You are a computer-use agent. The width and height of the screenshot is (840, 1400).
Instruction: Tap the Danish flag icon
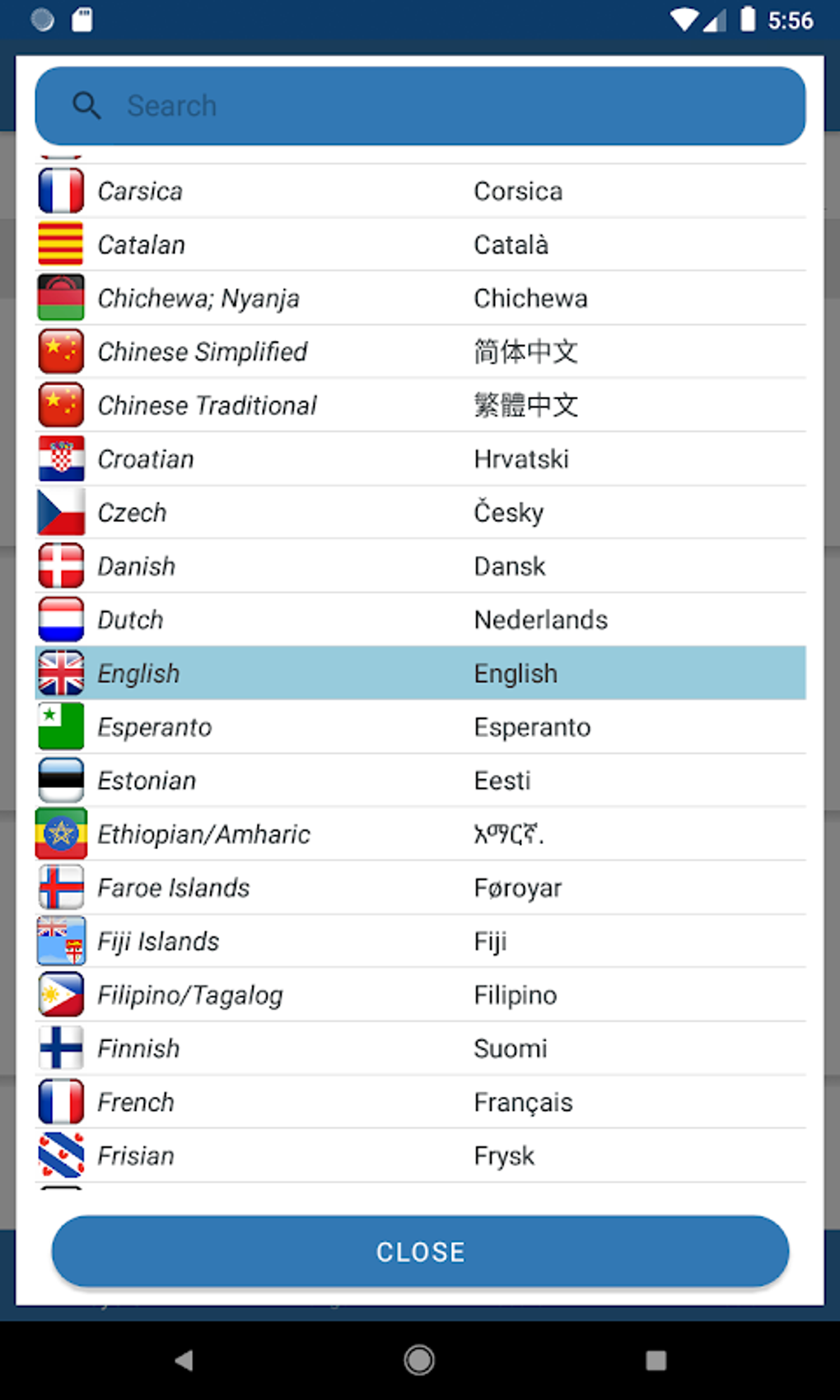[x=61, y=566]
